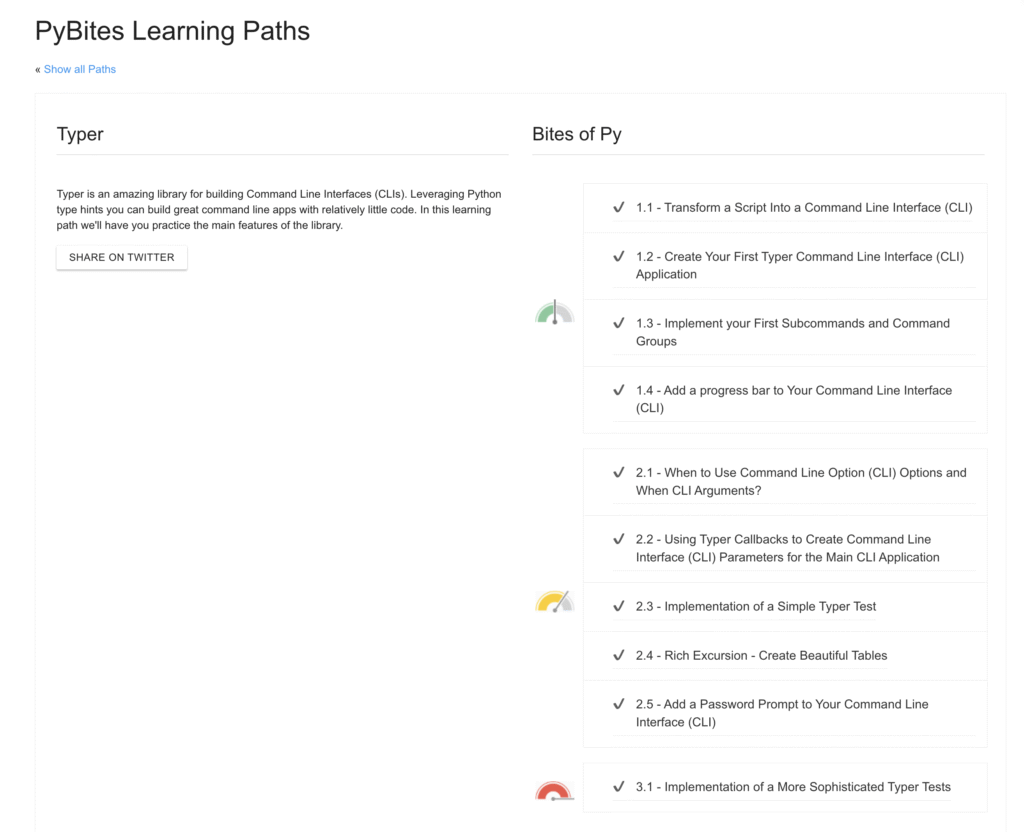This screenshot has height=832, width=1024.
Task: Click checkmark icon beside bite 2.1
Action: click(x=619, y=472)
